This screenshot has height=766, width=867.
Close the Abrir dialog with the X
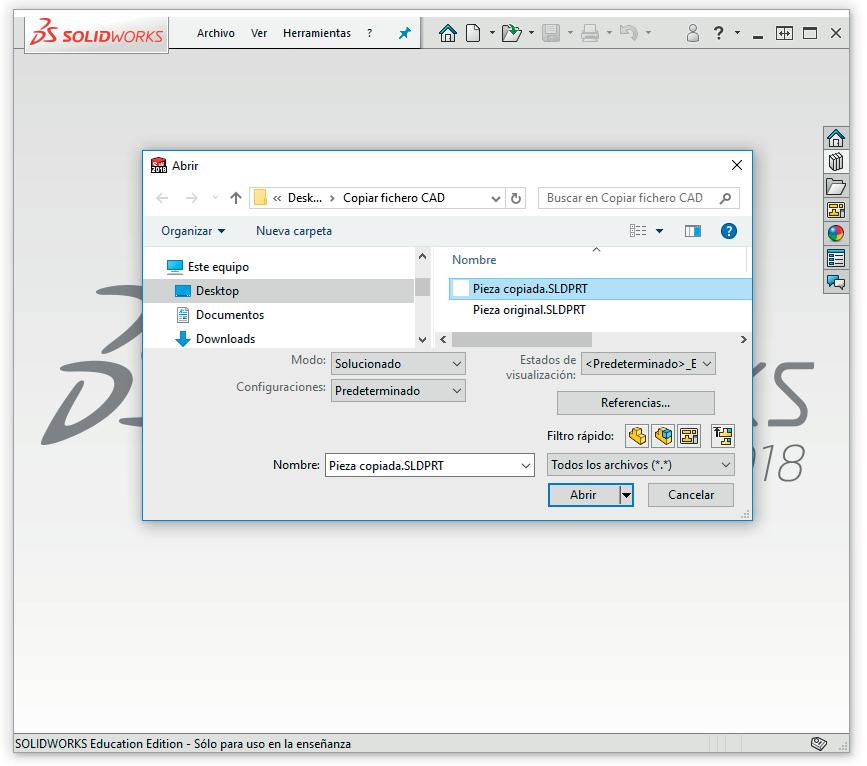(737, 165)
